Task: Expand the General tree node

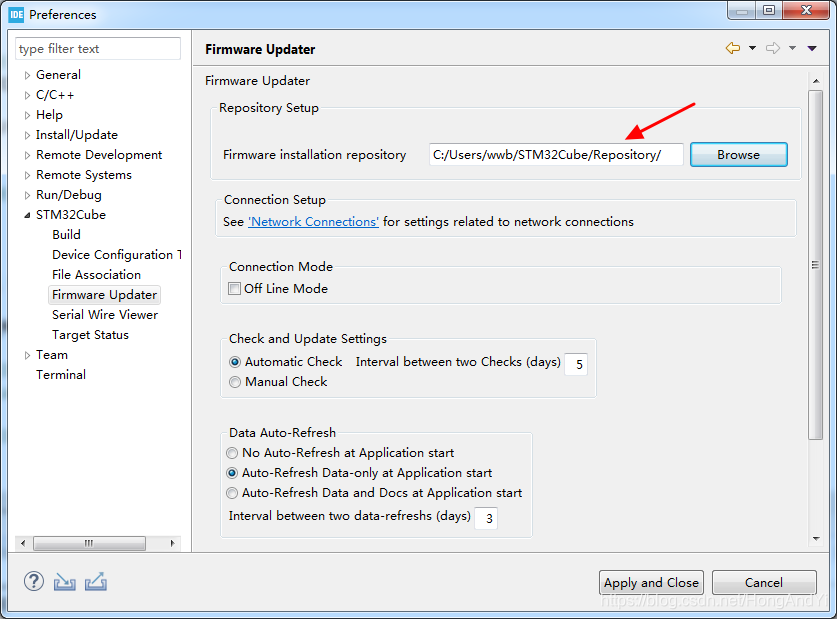Action: coord(27,75)
